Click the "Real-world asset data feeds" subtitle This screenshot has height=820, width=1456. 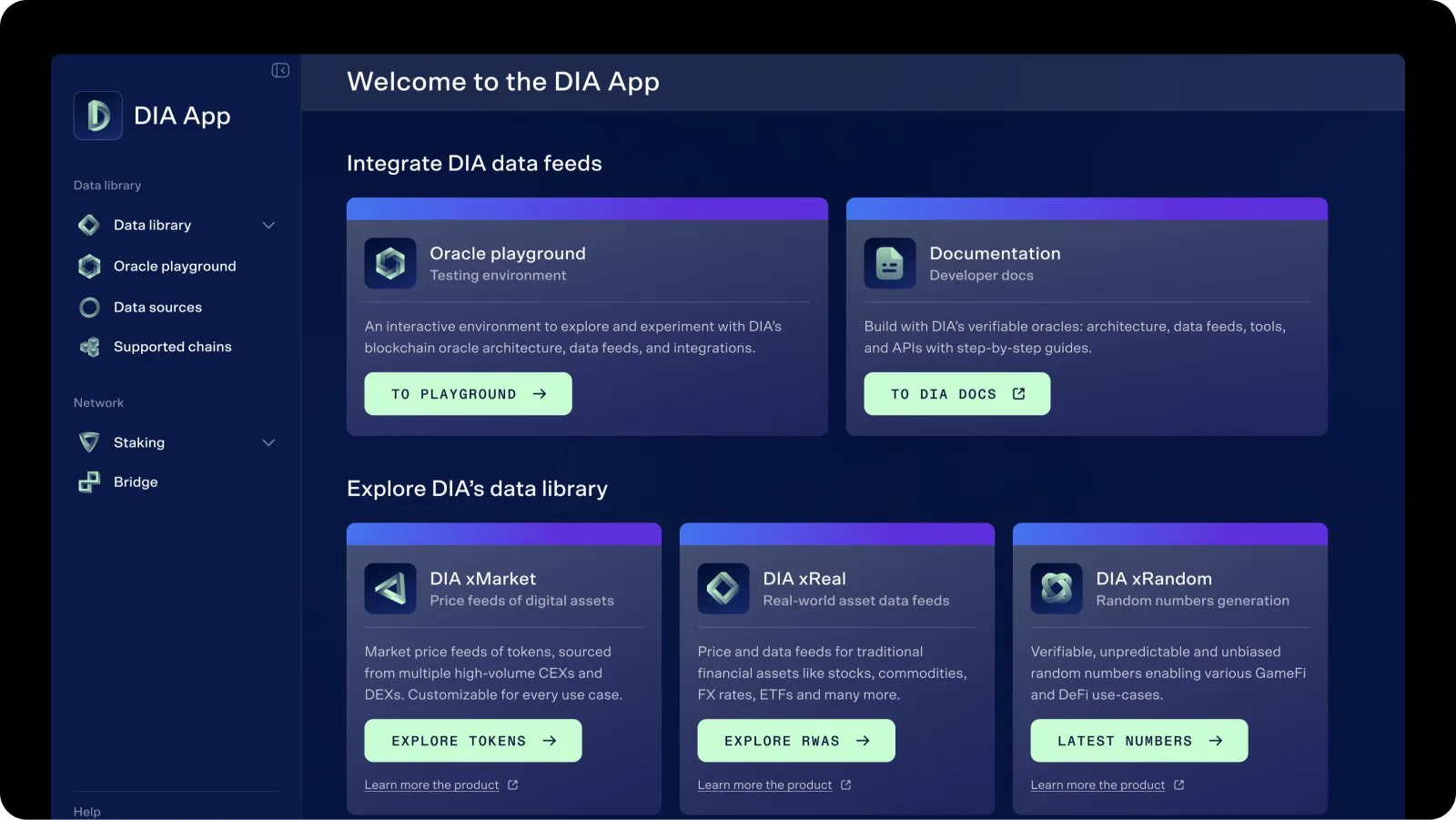(x=856, y=601)
